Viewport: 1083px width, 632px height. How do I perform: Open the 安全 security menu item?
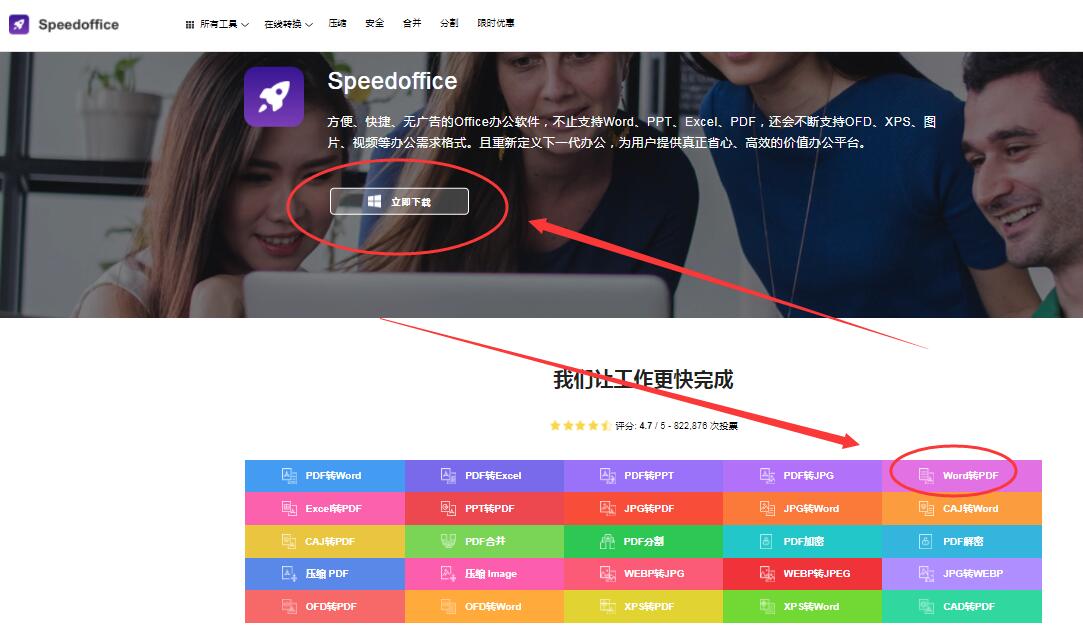point(374,23)
